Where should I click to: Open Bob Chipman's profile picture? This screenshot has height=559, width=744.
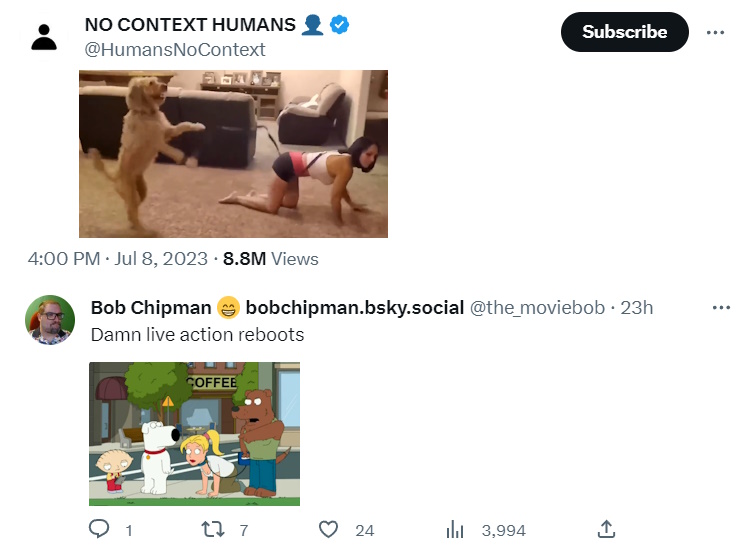point(48,320)
